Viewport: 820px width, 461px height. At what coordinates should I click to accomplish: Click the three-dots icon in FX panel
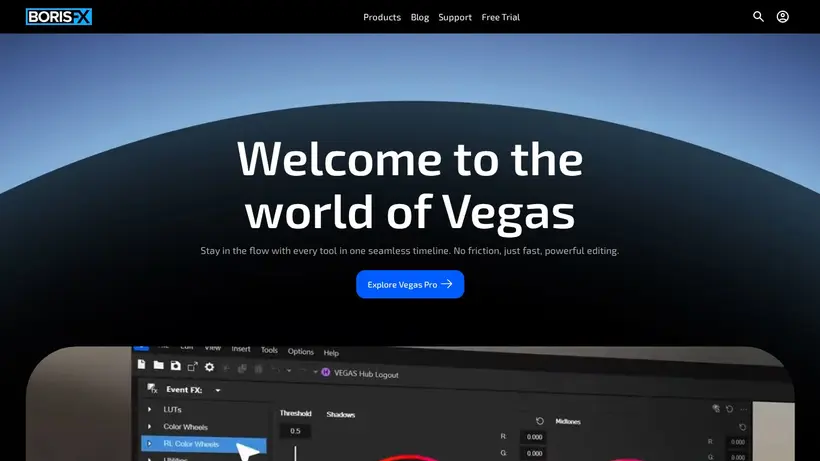[x=744, y=409]
